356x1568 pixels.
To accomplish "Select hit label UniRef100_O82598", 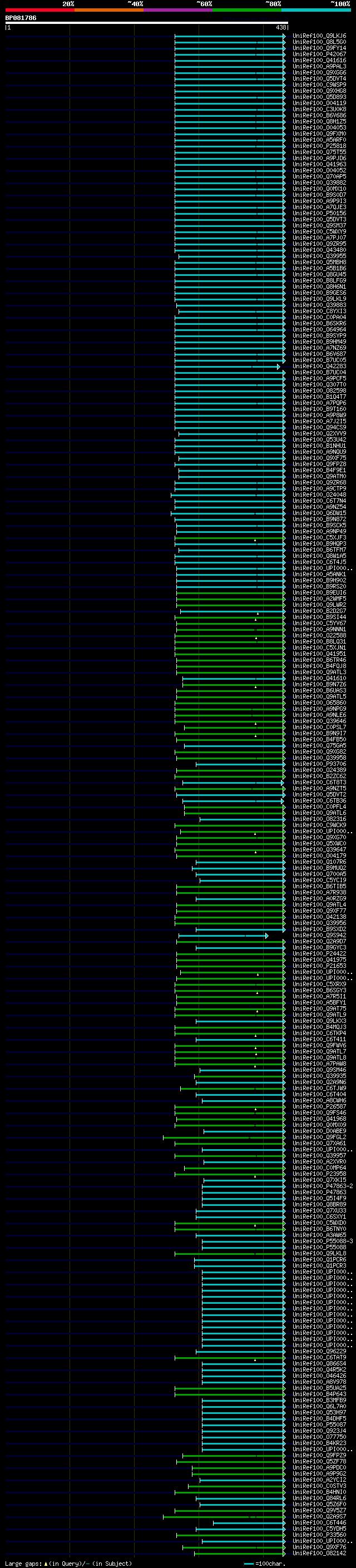I will coord(319,391).
